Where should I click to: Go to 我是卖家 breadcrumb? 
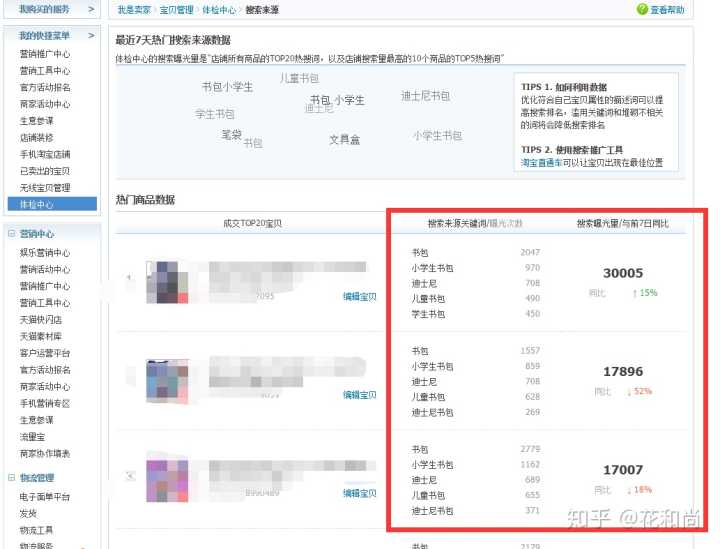[134, 10]
